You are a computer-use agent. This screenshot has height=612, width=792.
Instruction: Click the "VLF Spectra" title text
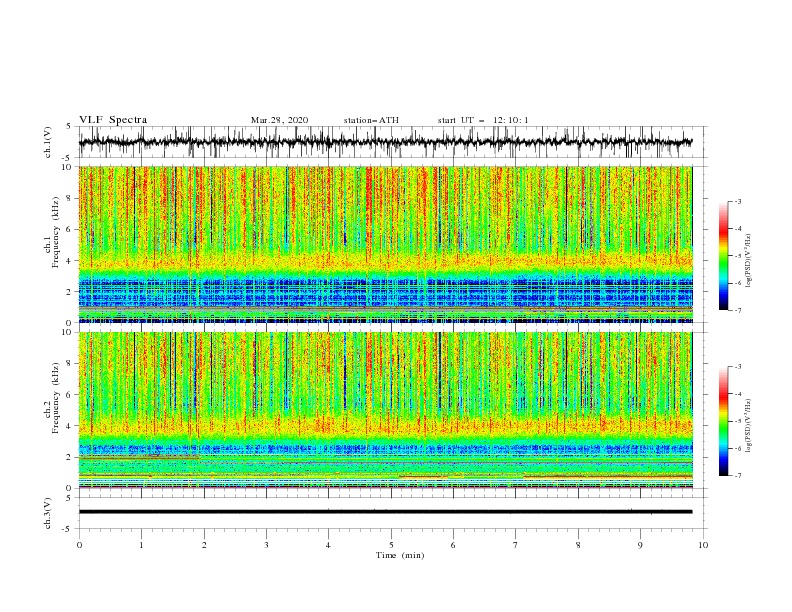coord(113,120)
